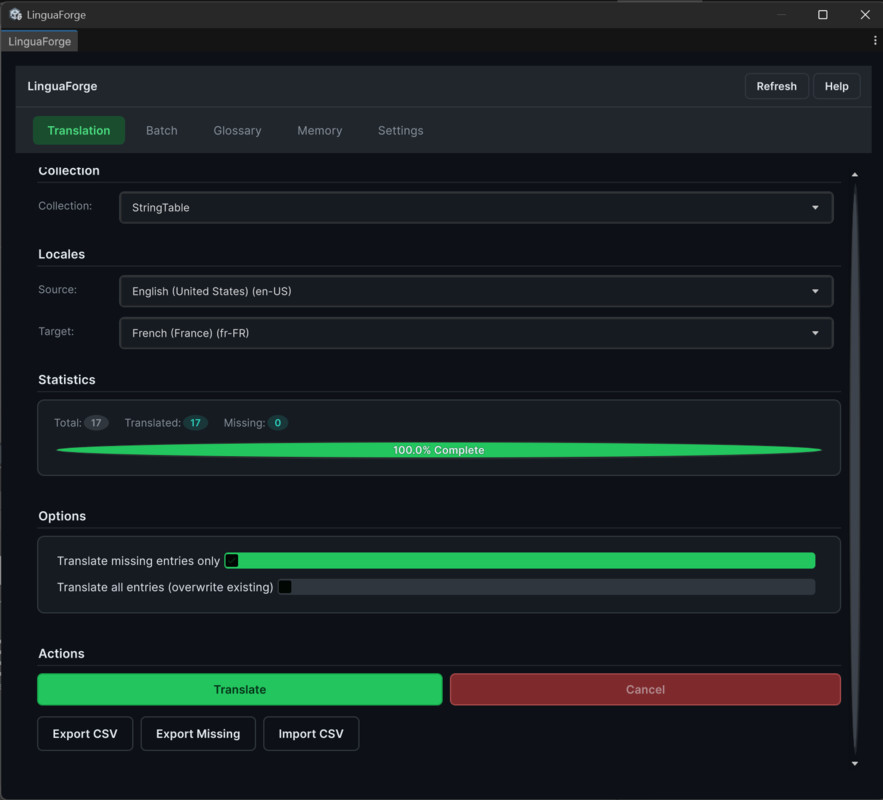Viewport: 883px width, 800px height.
Task: Click the 100% Complete progress bar
Action: tap(439, 450)
